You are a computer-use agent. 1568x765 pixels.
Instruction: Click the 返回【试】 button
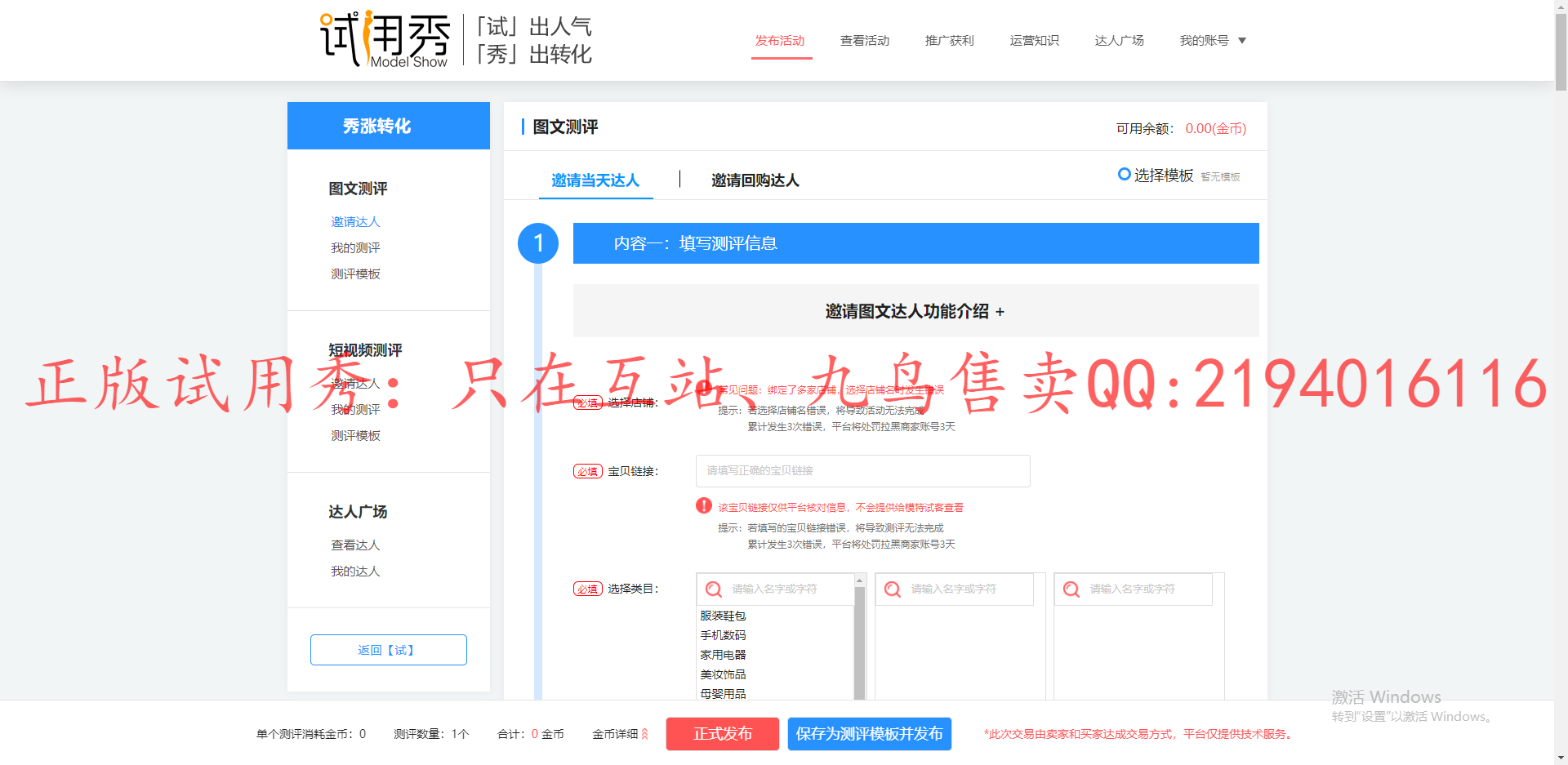pyautogui.click(x=388, y=650)
